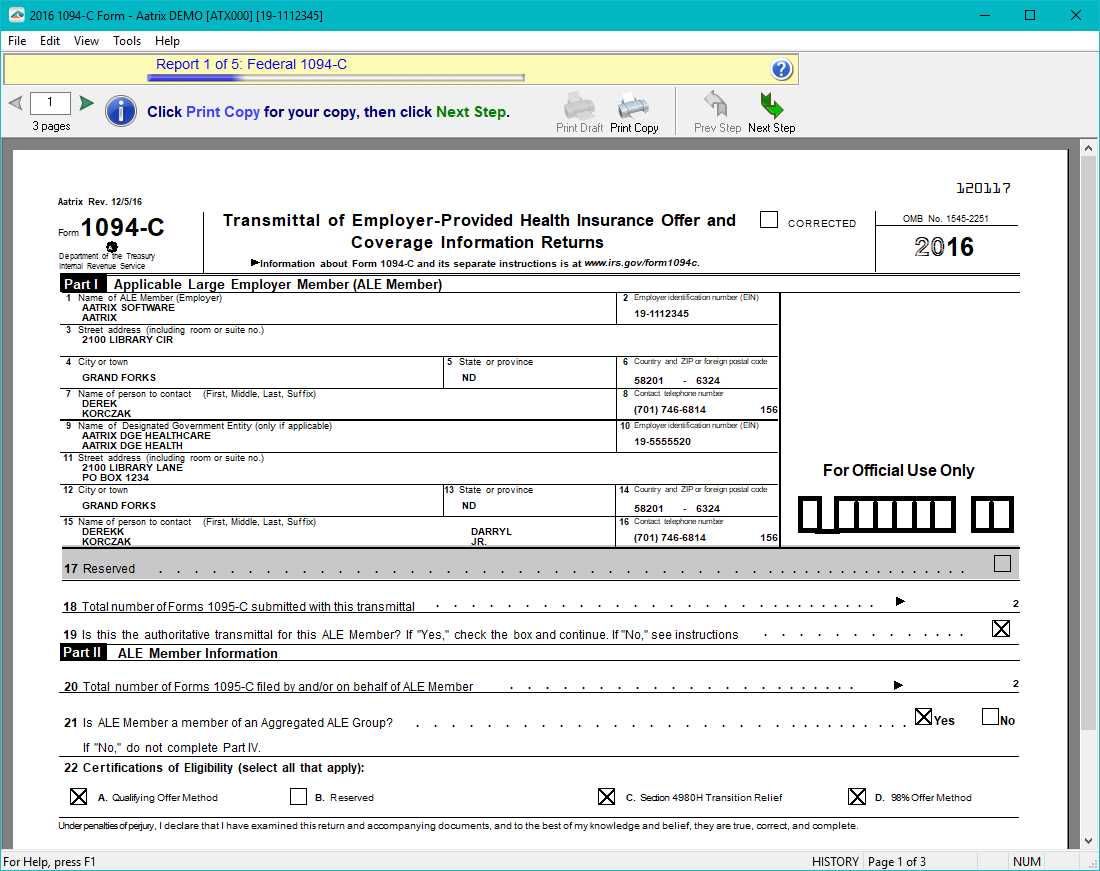Advance using the Next Step green arrow icon
This screenshot has width=1100, height=871.
click(770, 105)
